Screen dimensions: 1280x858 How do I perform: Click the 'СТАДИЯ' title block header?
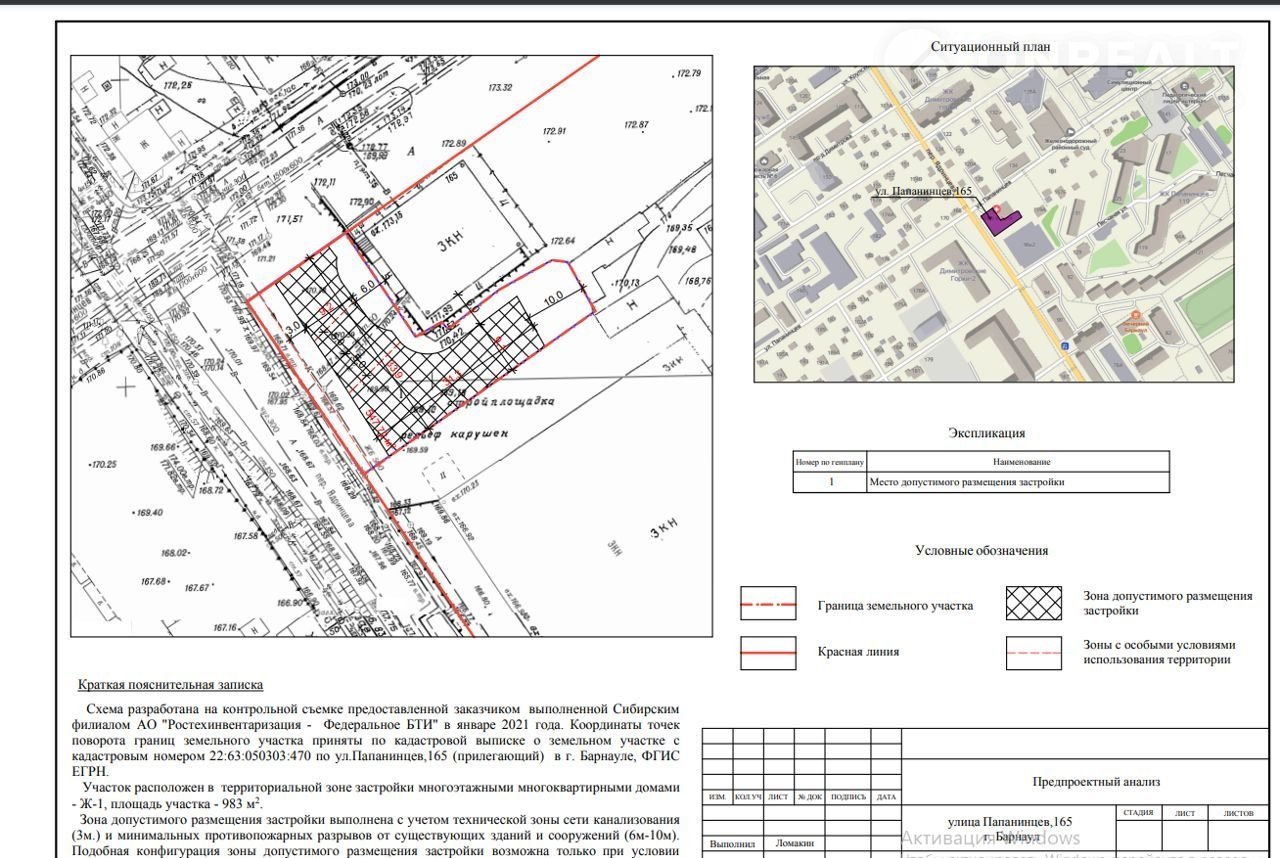click(x=1138, y=813)
